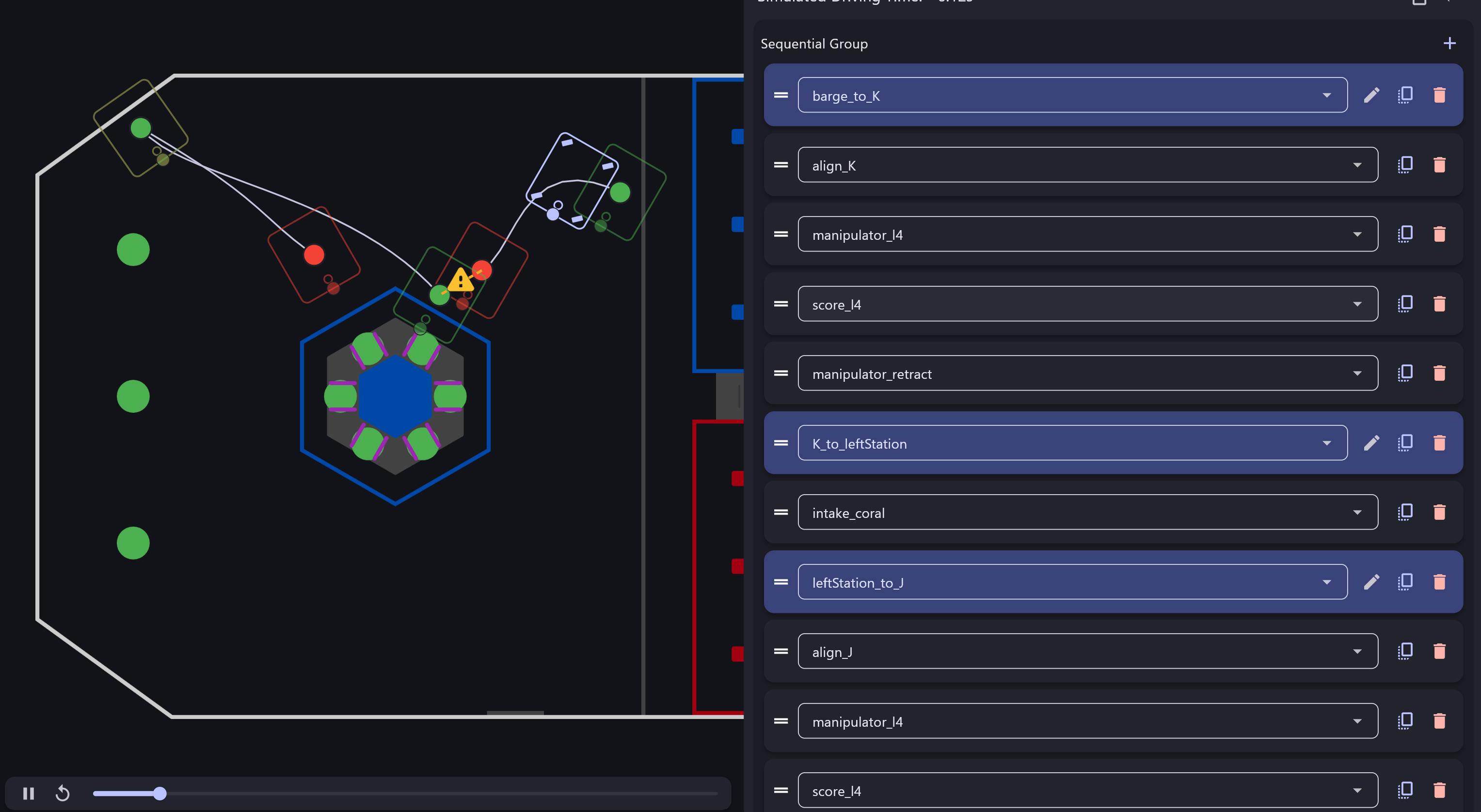Open the leftStation_to_J path dropdown
The image size is (1481, 812).
(x=1072, y=581)
